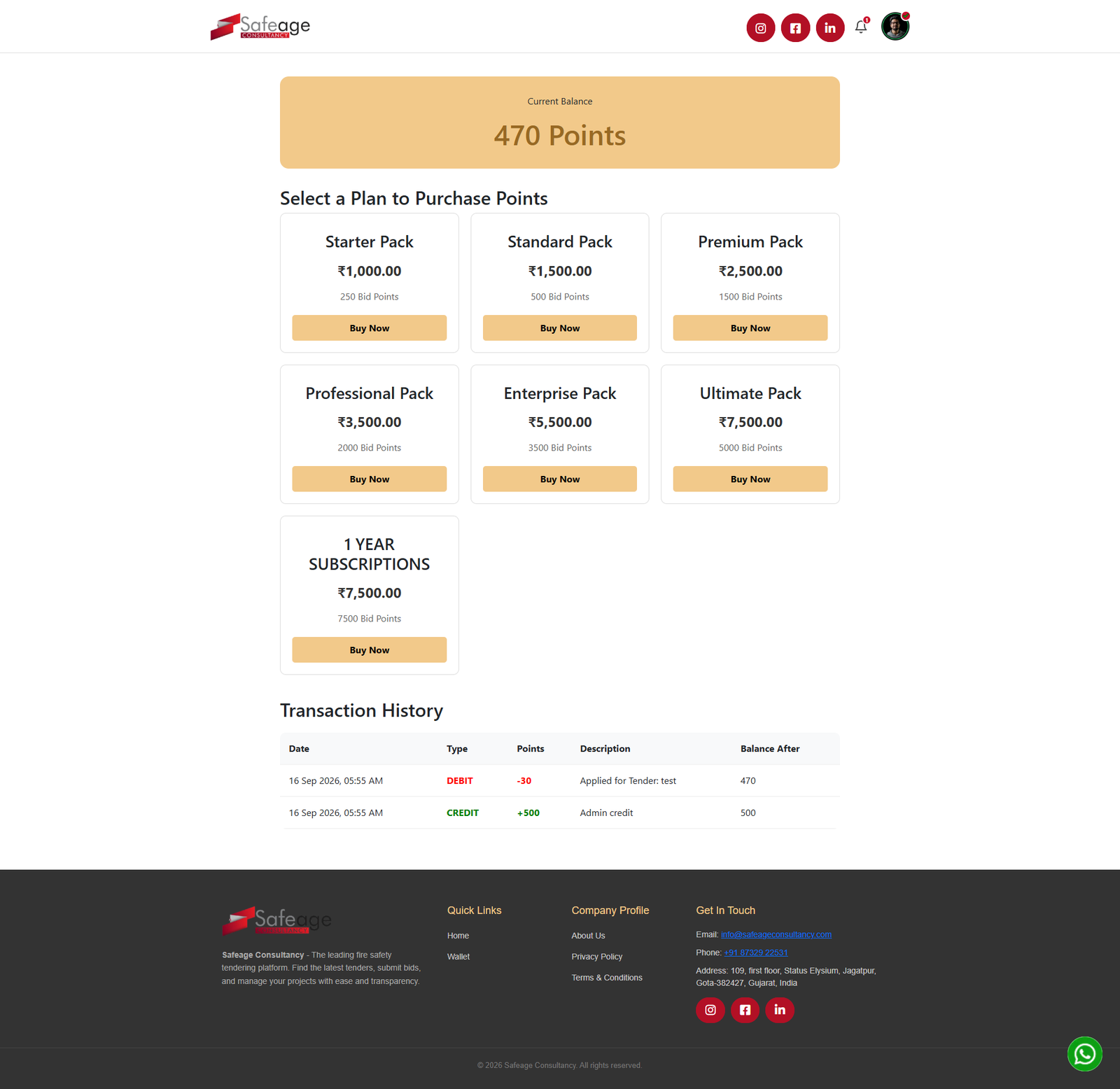Open About Us page link
This screenshot has height=1089, width=1120.
(x=588, y=936)
